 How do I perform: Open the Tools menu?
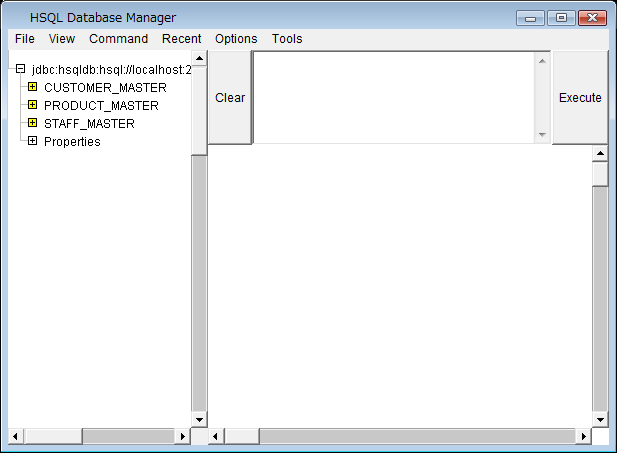(x=287, y=39)
